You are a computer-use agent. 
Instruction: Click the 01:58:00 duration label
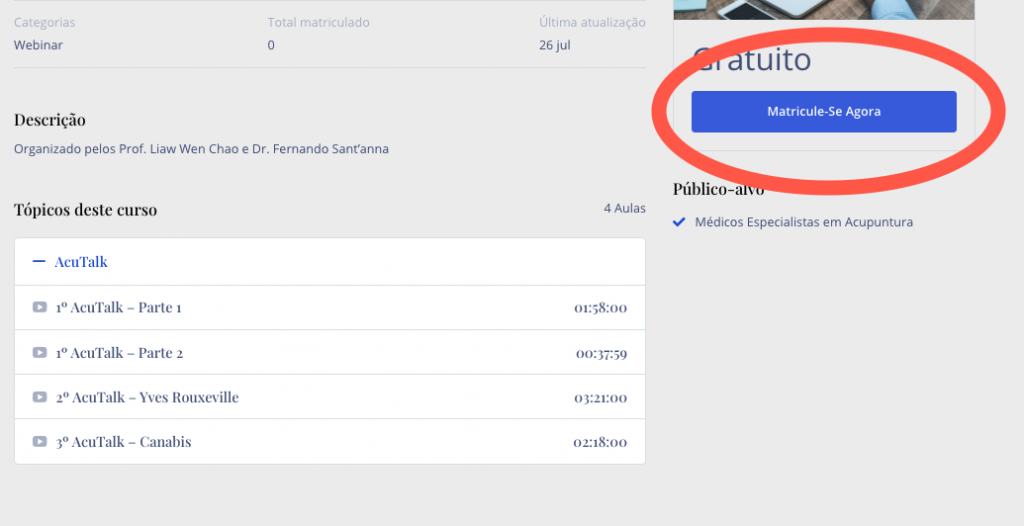click(600, 308)
